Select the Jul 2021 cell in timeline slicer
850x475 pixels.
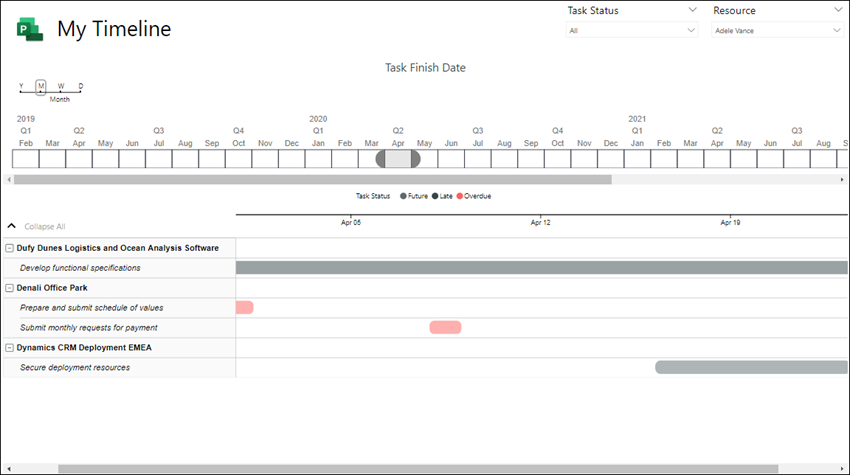click(x=797, y=159)
